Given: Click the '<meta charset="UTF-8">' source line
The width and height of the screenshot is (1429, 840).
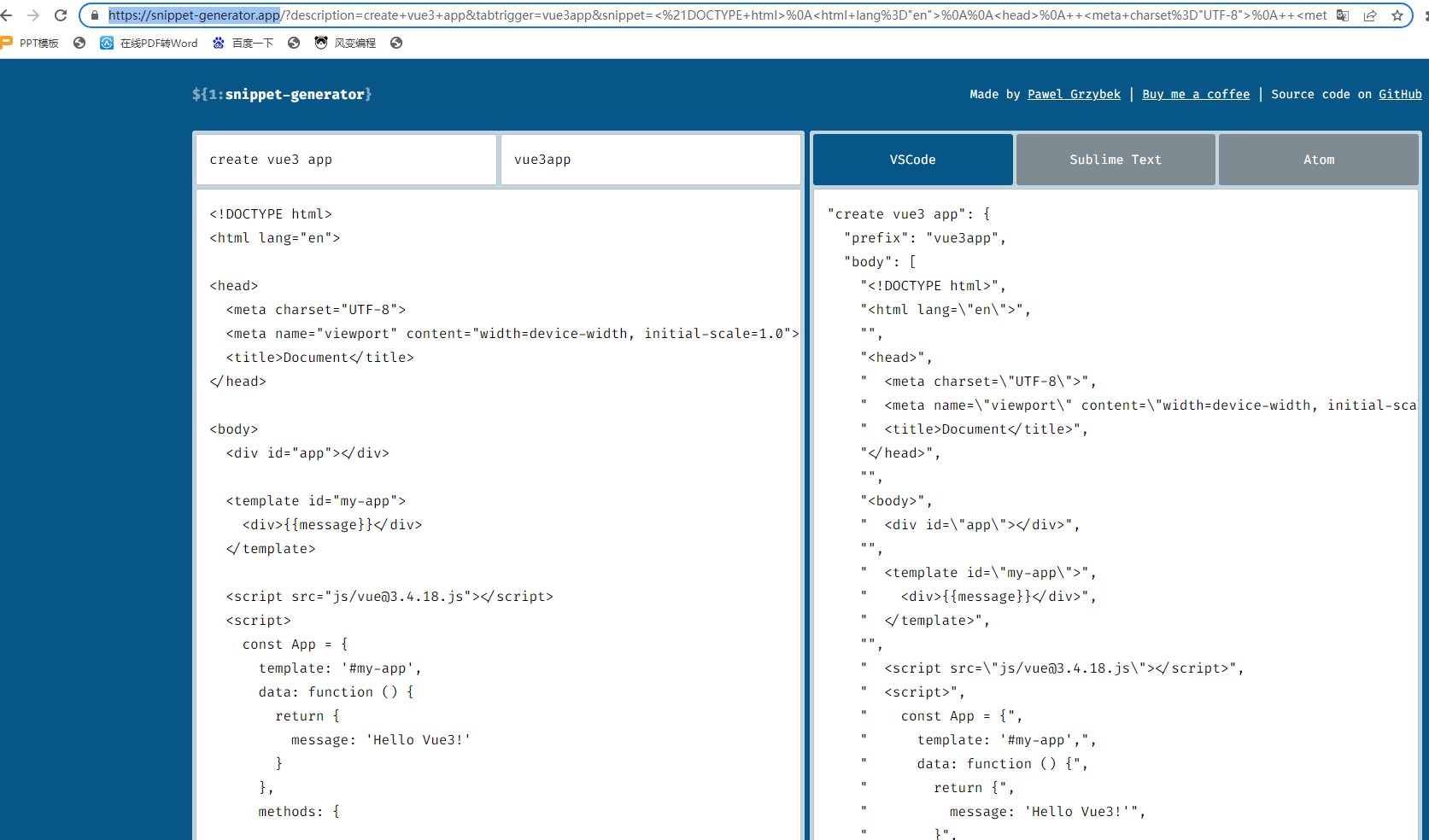Looking at the screenshot, I should tap(316, 310).
